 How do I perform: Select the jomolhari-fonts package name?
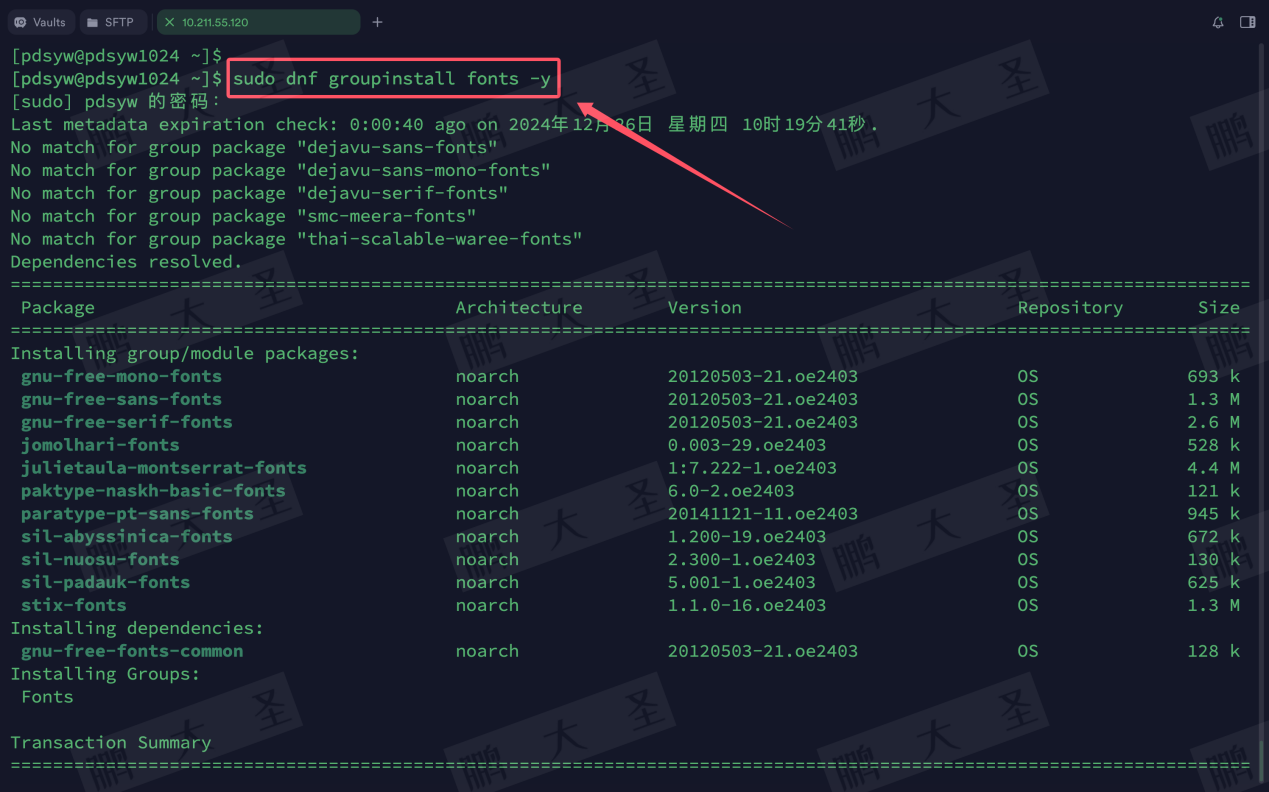pyautogui.click(x=100, y=445)
